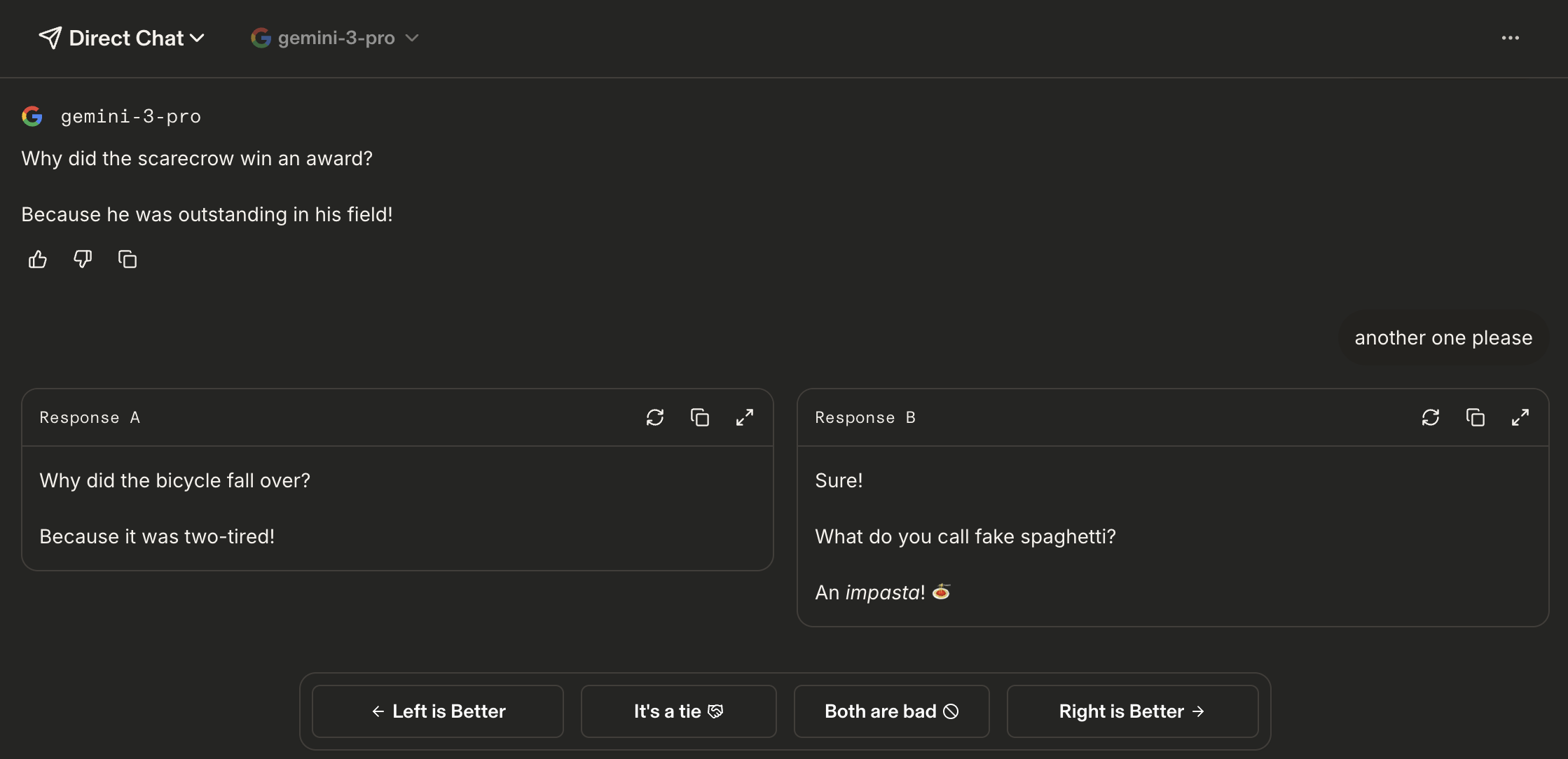1568x759 pixels.
Task: Vote It's a tie
Action: tap(678, 711)
